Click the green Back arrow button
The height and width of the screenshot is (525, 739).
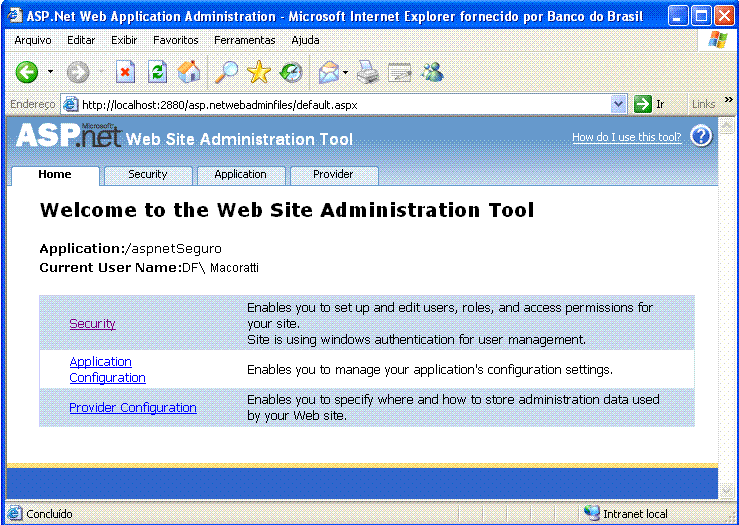pyautogui.click(x=26, y=73)
